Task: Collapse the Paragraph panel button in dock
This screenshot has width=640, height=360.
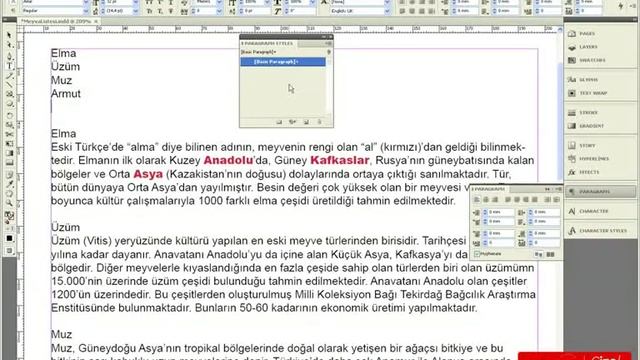Action: tap(599, 191)
